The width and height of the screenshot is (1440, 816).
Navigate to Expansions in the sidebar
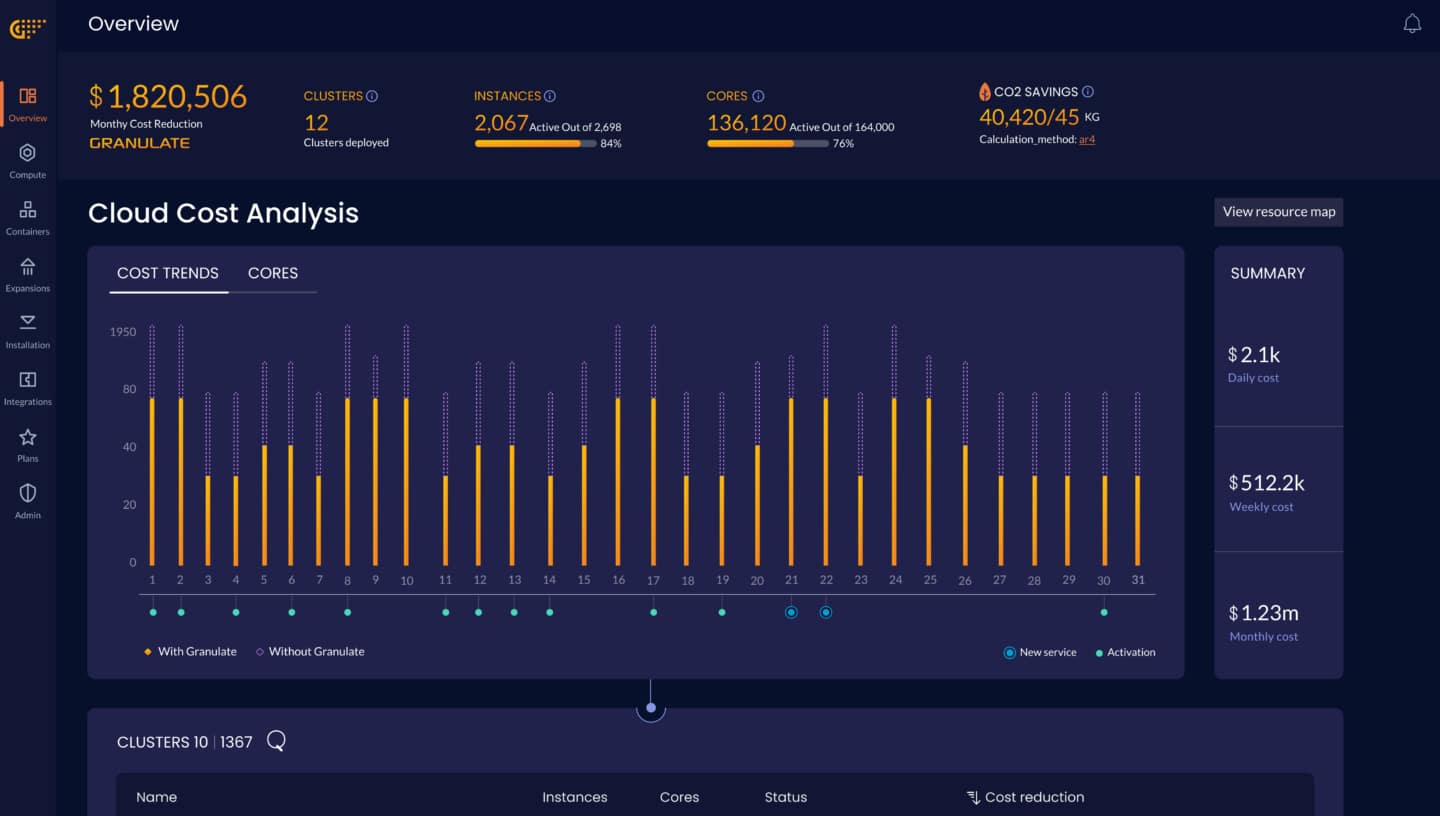pyautogui.click(x=28, y=275)
